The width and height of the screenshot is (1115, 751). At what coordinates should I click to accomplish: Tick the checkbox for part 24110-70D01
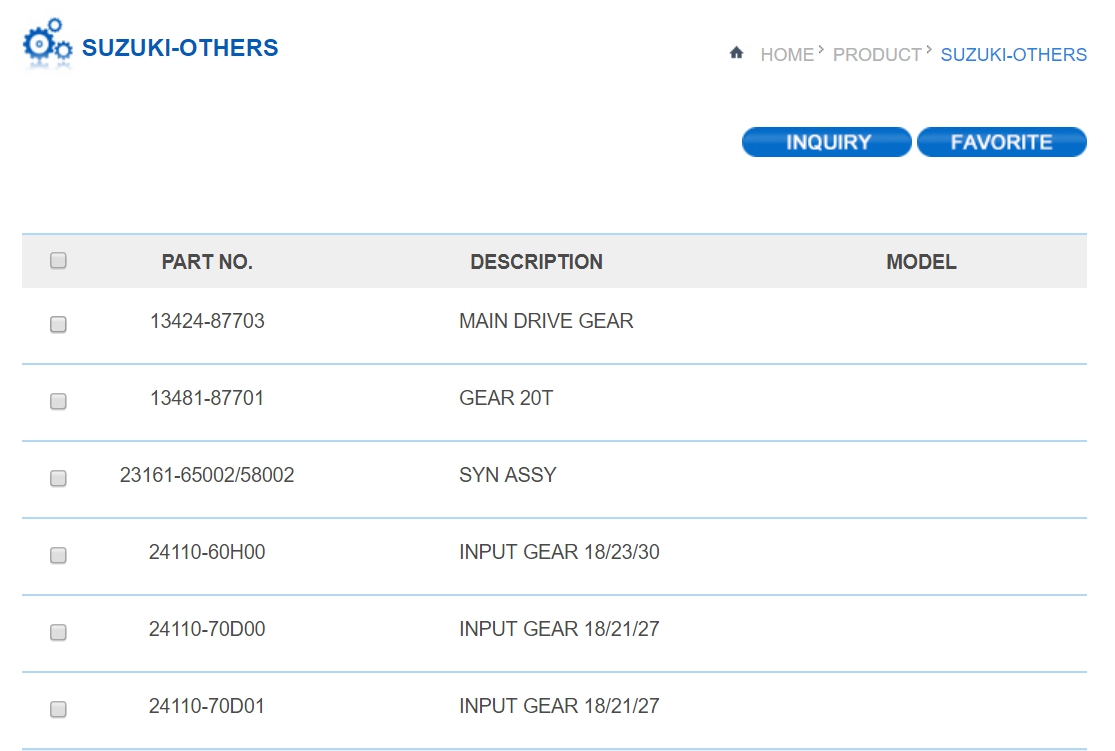click(x=58, y=709)
